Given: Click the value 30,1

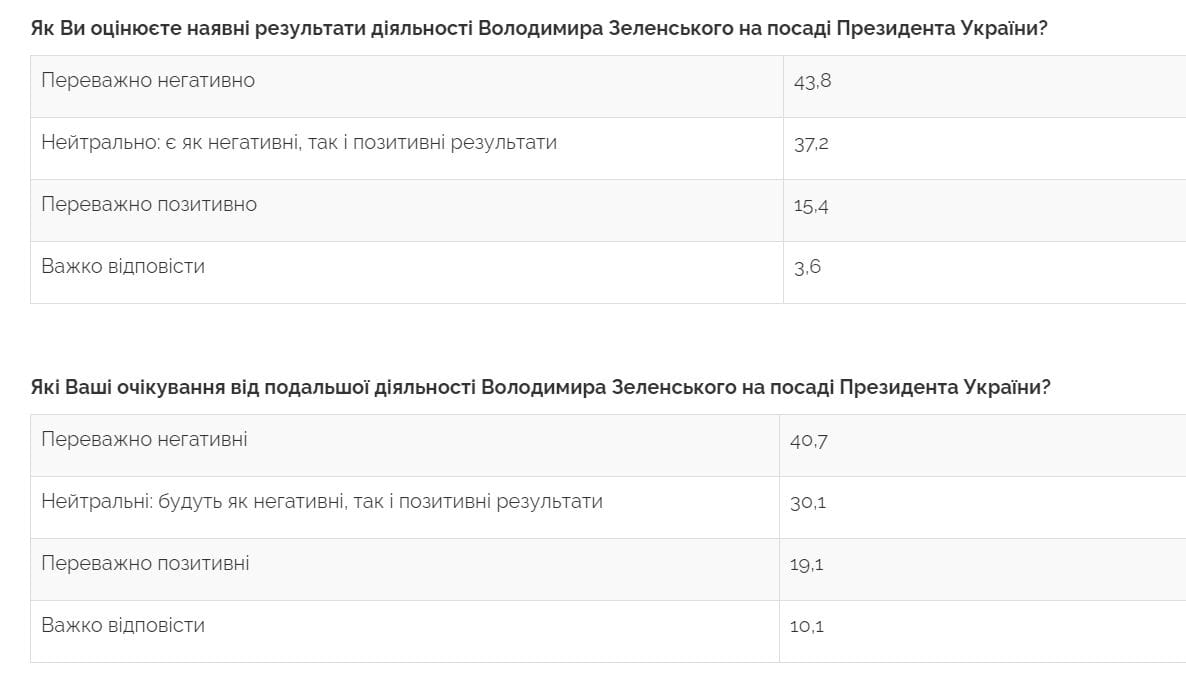Looking at the screenshot, I should (x=807, y=502).
